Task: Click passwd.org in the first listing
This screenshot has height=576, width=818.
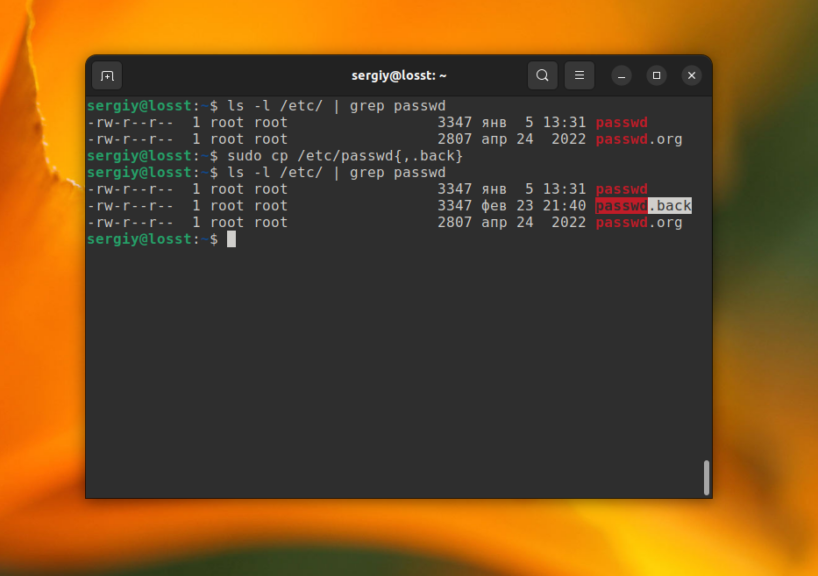Action: pyautogui.click(x=638, y=139)
